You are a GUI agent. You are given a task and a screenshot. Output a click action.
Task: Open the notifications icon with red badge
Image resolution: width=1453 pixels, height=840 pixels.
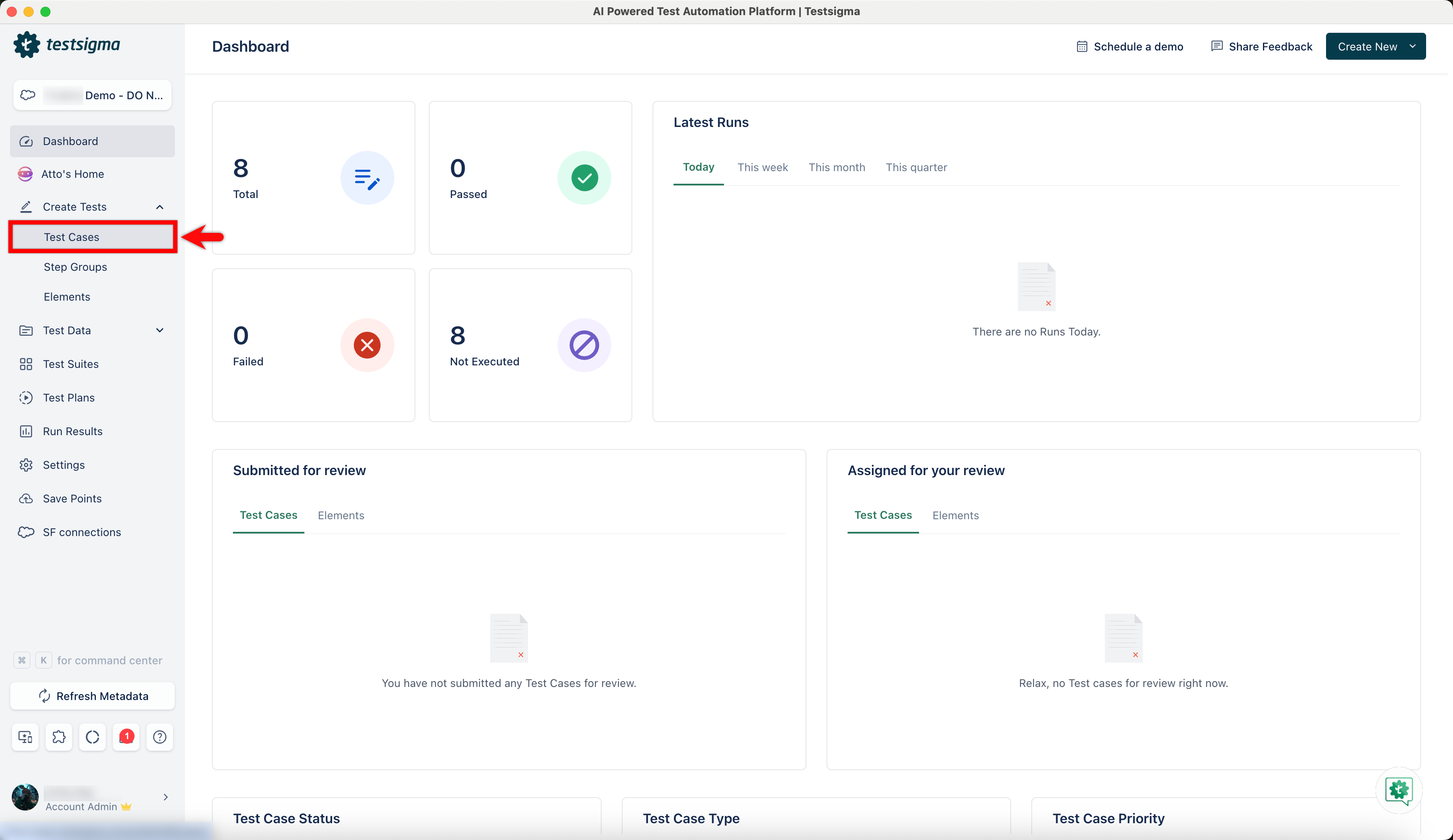click(x=126, y=737)
